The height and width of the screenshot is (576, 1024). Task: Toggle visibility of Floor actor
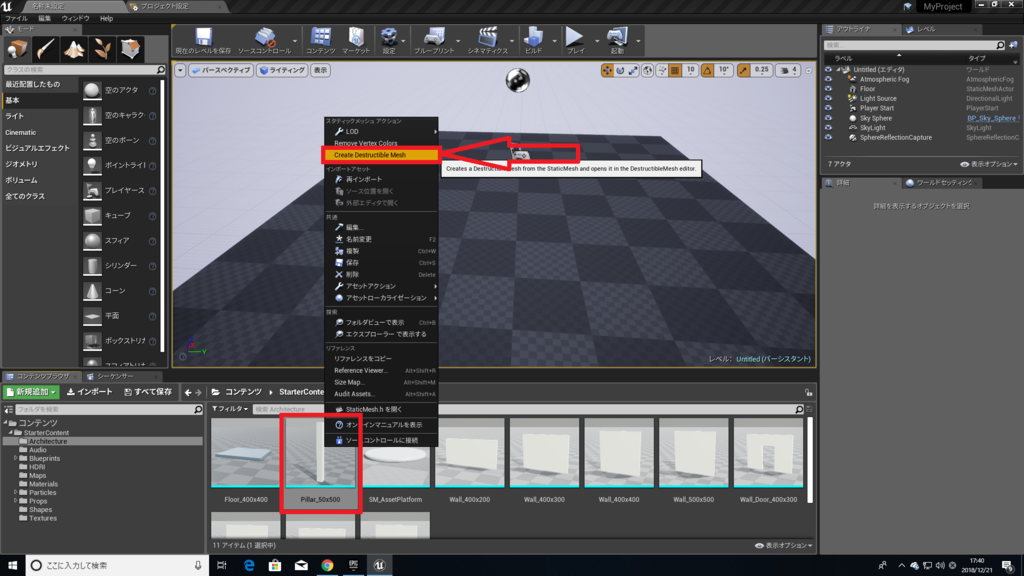828,89
